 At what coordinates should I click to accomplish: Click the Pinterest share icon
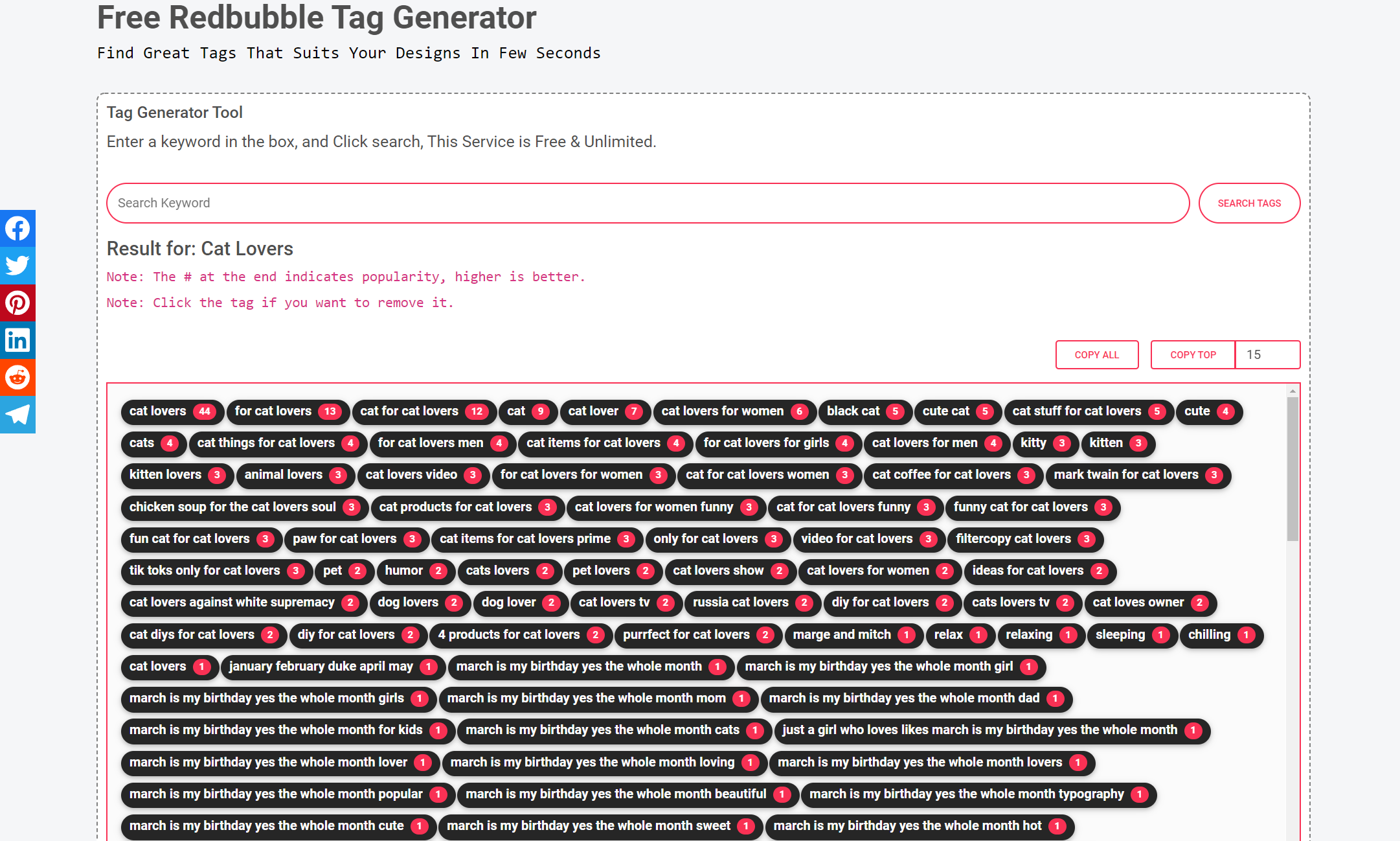[x=18, y=302]
